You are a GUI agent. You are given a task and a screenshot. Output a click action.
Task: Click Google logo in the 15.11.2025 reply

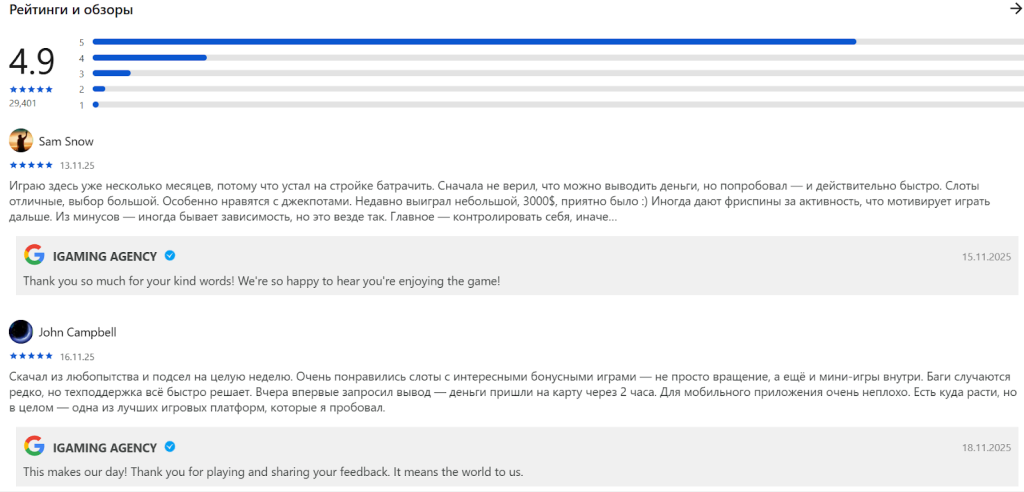click(x=35, y=255)
